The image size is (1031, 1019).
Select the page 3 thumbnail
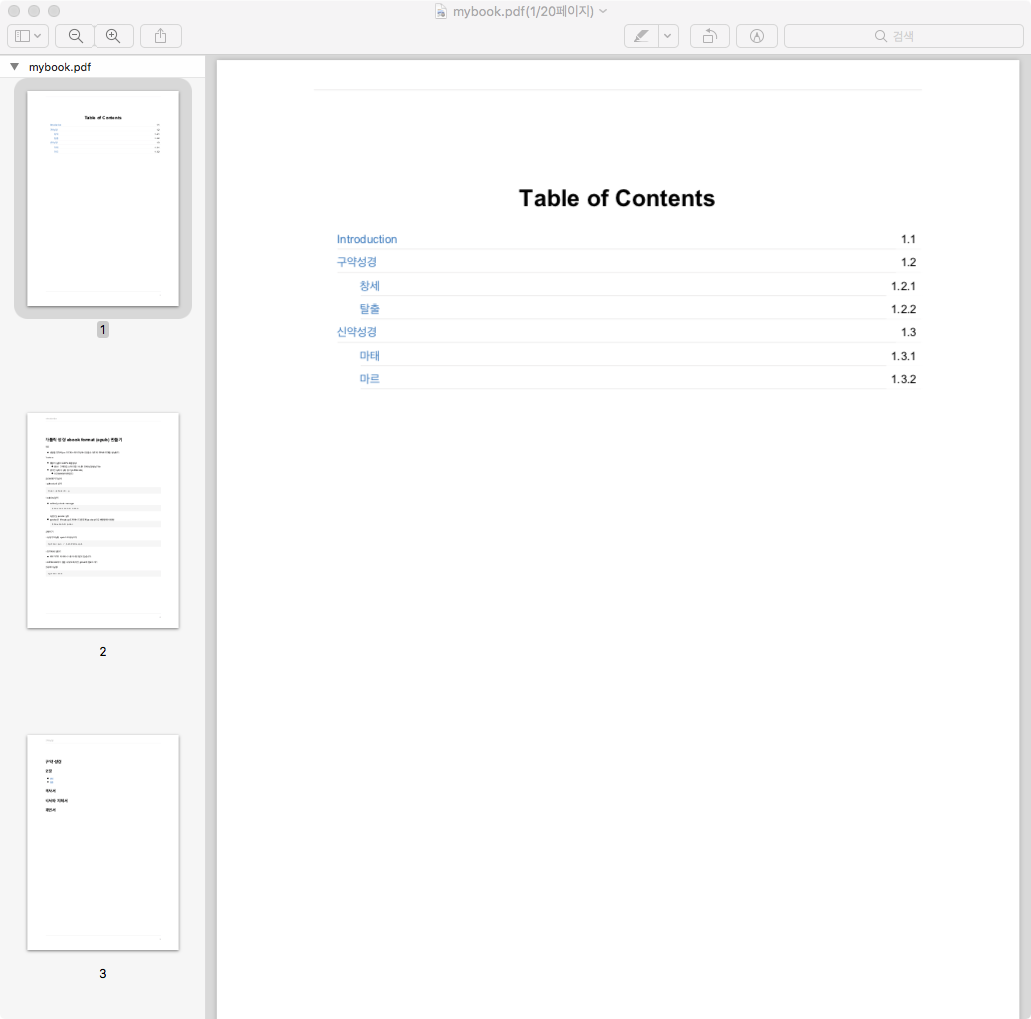click(103, 842)
